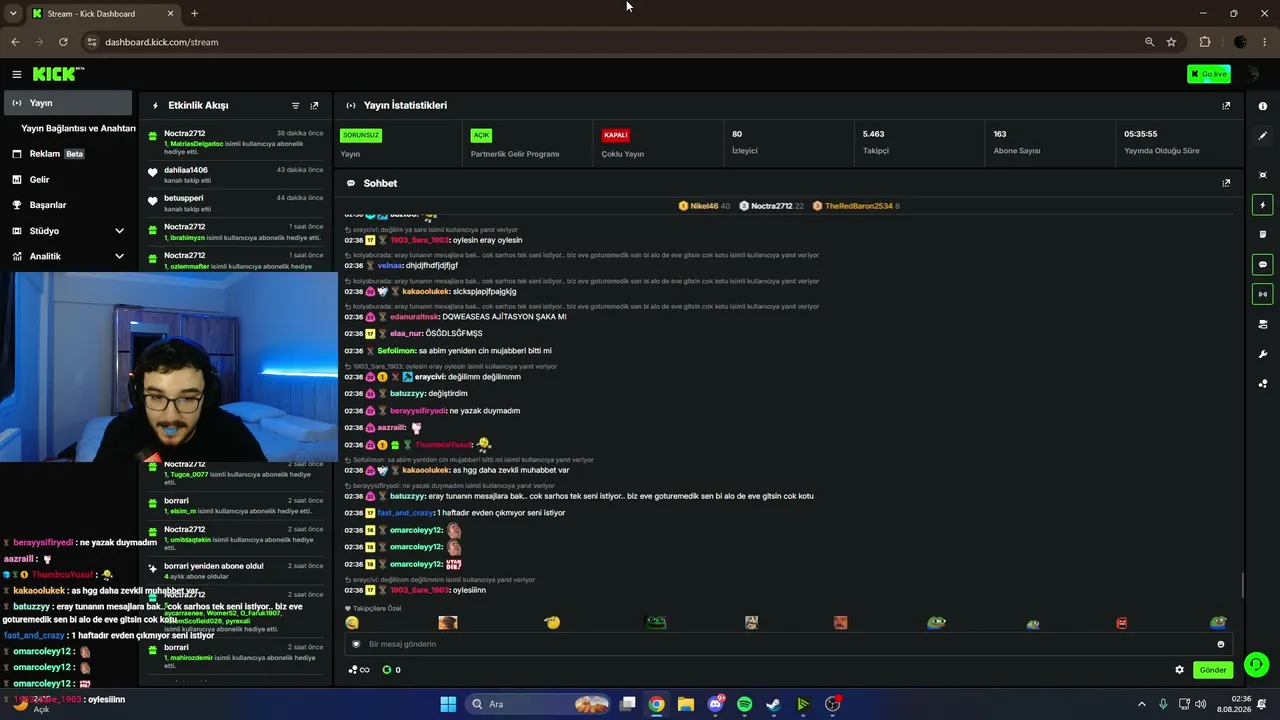Open Steam from the taskbar
Image resolution: width=1280 pixels, height=720 pixels.
(x=773, y=704)
